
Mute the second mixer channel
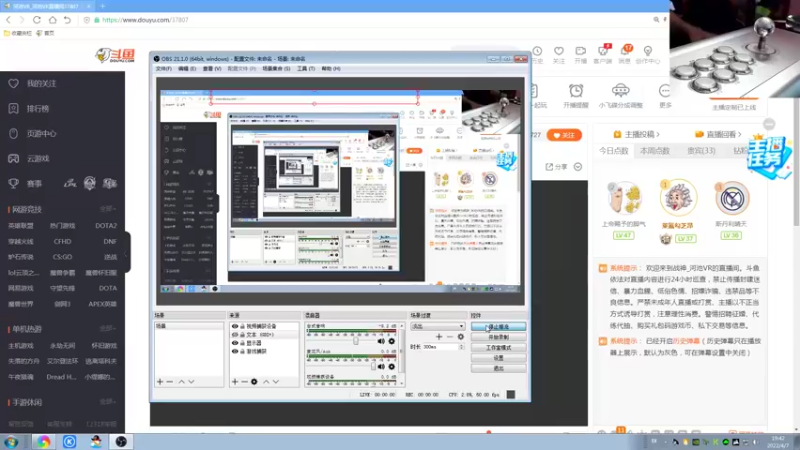(381, 366)
